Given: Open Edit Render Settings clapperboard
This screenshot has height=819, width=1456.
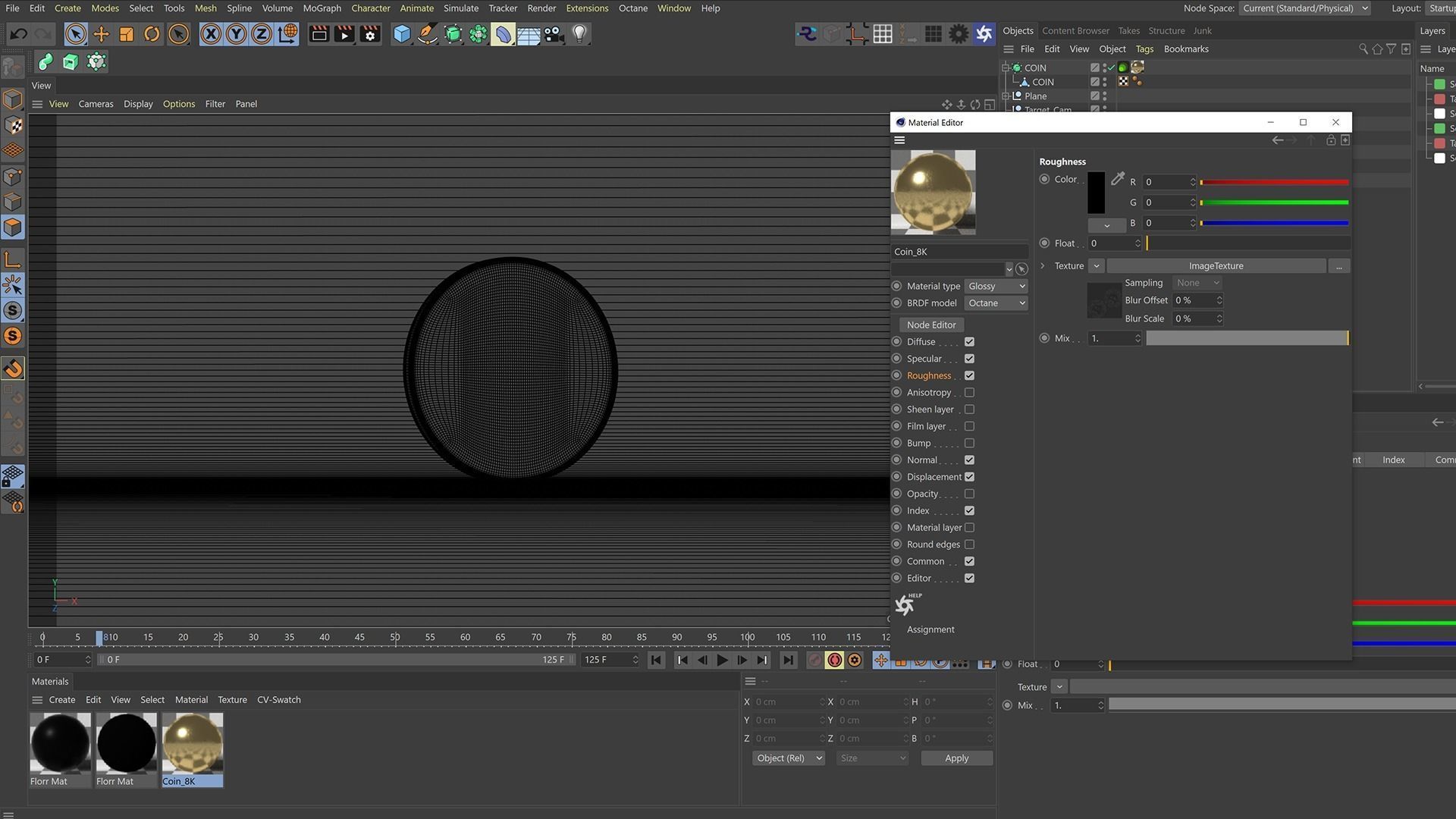Looking at the screenshot, I should click(370, 34).
